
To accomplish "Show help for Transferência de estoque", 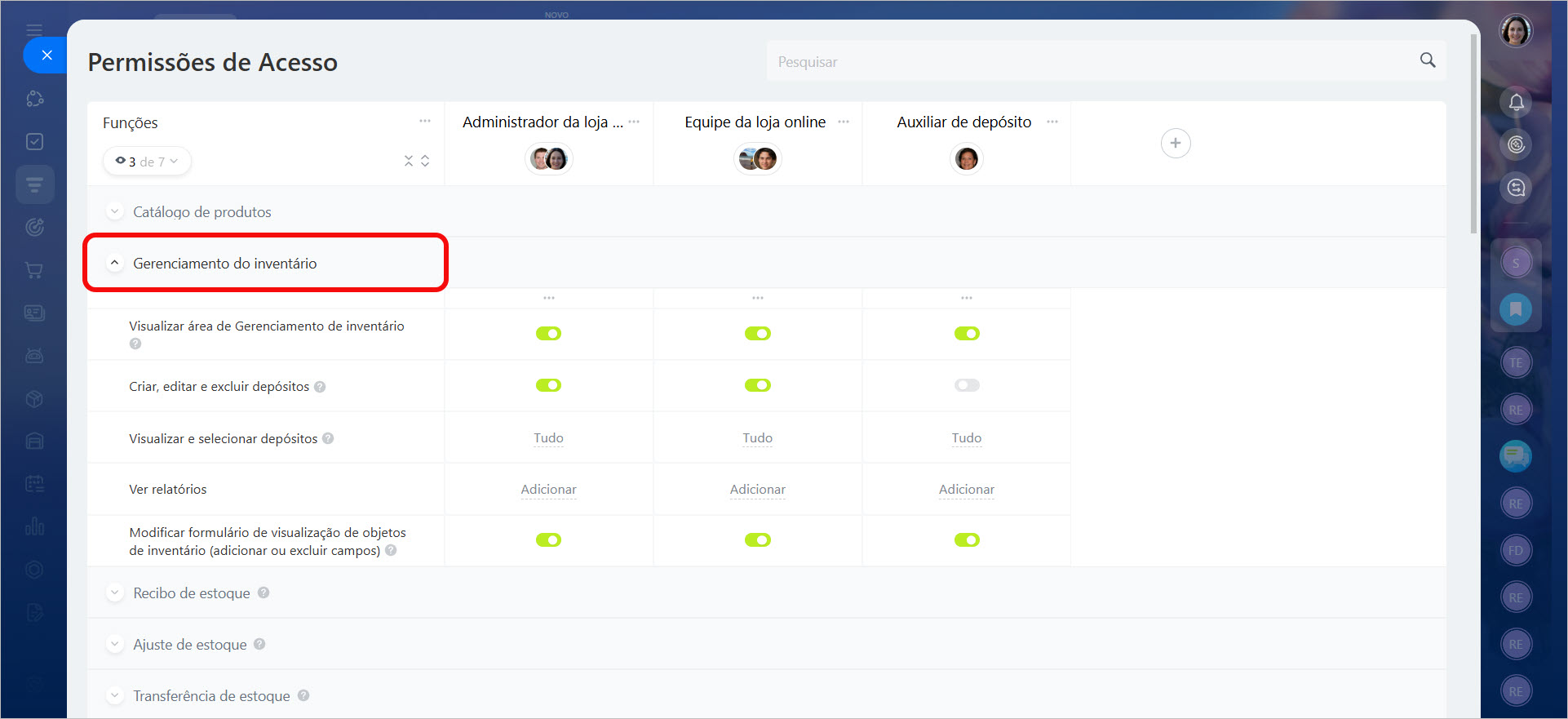I will (x=303, y=695).
